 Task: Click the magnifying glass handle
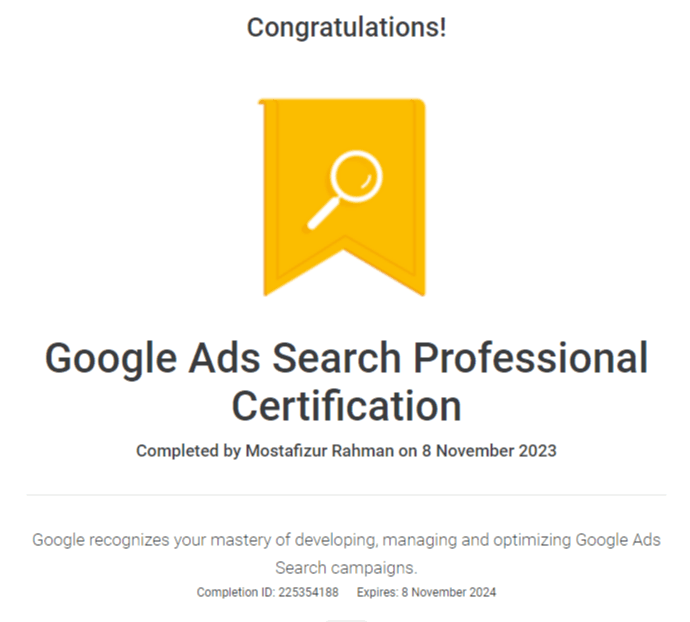pyautogui.click(x=324, y=213)
